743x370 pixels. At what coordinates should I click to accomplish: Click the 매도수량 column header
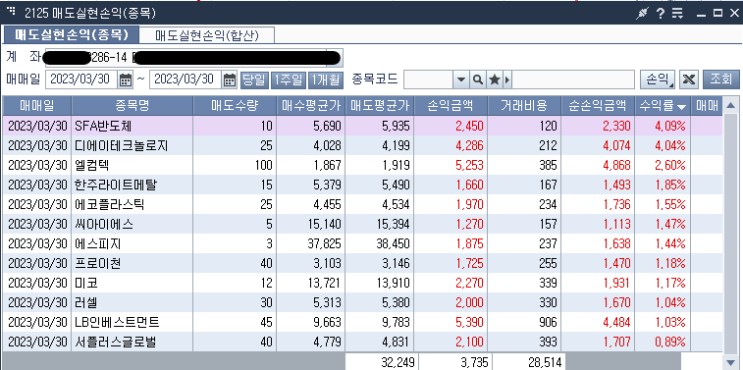235,106
